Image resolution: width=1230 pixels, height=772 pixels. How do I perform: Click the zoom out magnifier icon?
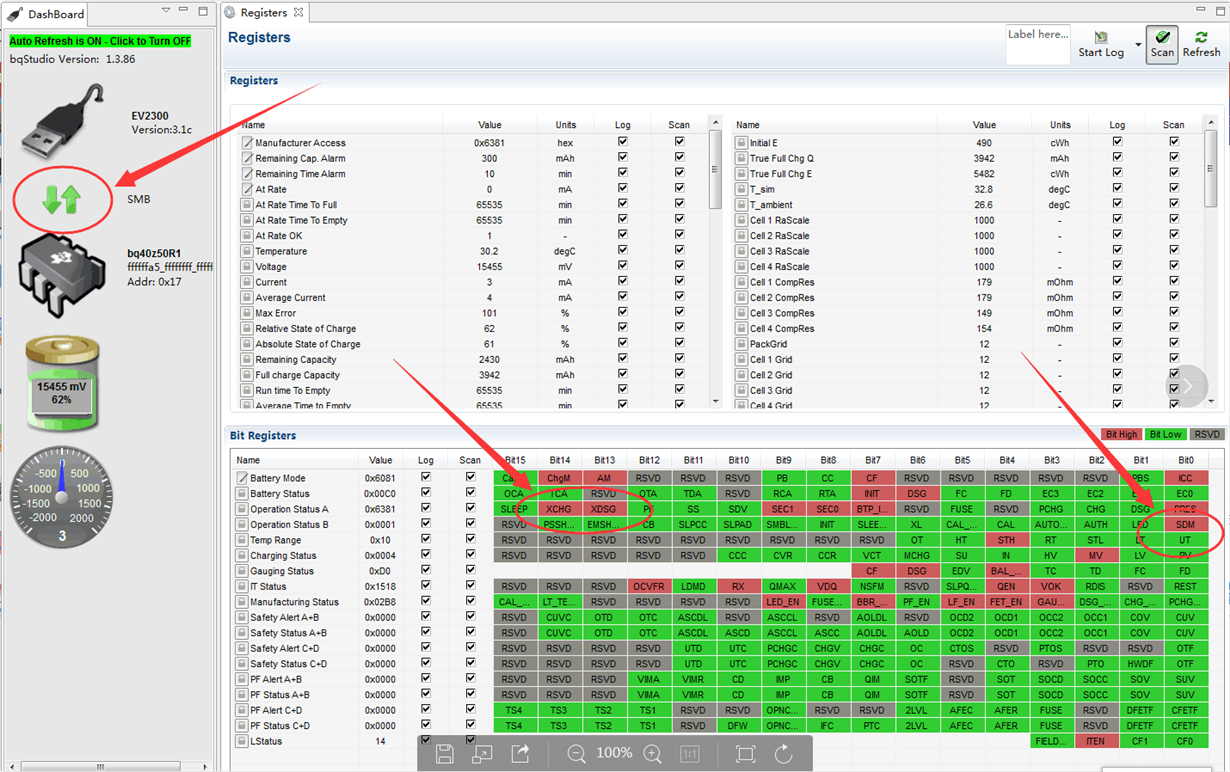pos(577,754)
